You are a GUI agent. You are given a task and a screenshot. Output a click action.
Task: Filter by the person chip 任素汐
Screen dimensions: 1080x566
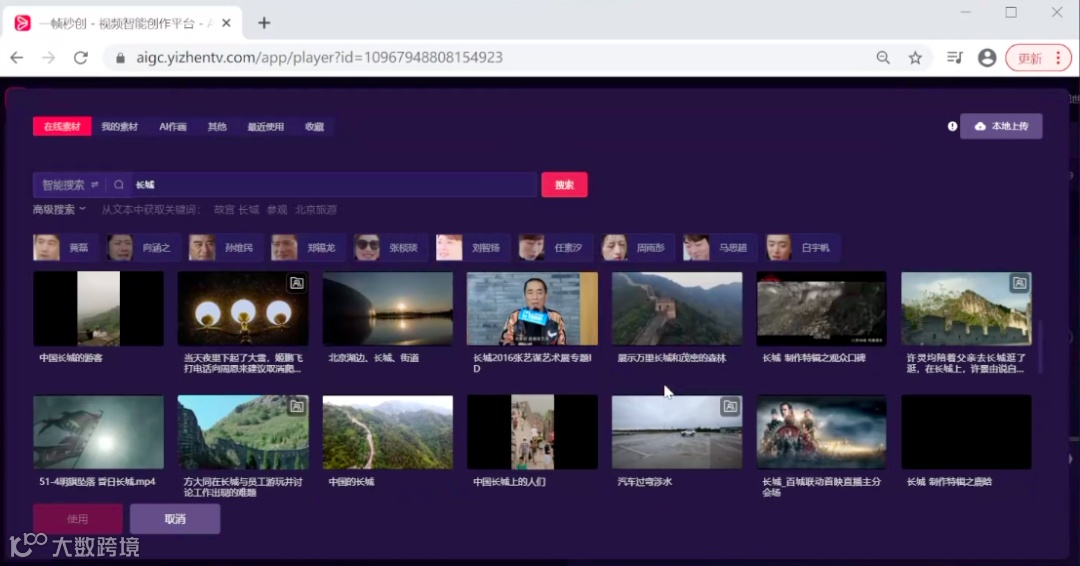click(x=554, y=247)
